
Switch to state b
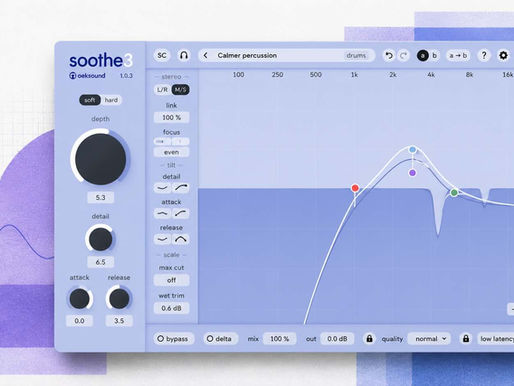[x=434, y=55]
